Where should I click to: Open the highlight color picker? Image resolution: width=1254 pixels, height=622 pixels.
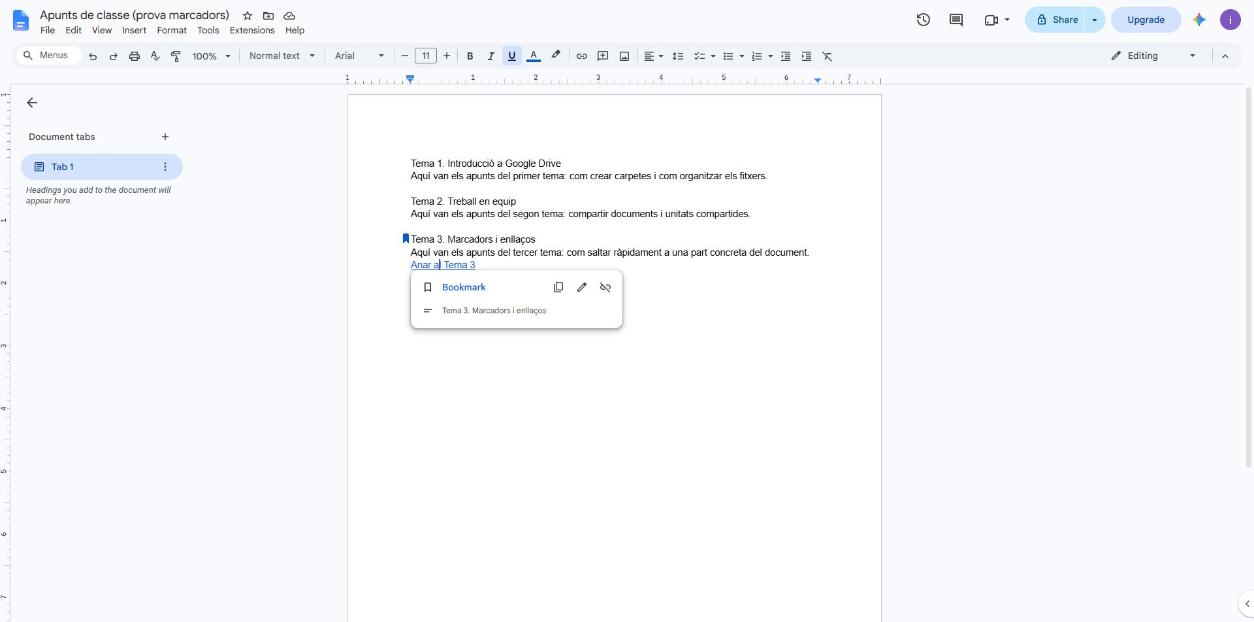click(x=556, y=56)
